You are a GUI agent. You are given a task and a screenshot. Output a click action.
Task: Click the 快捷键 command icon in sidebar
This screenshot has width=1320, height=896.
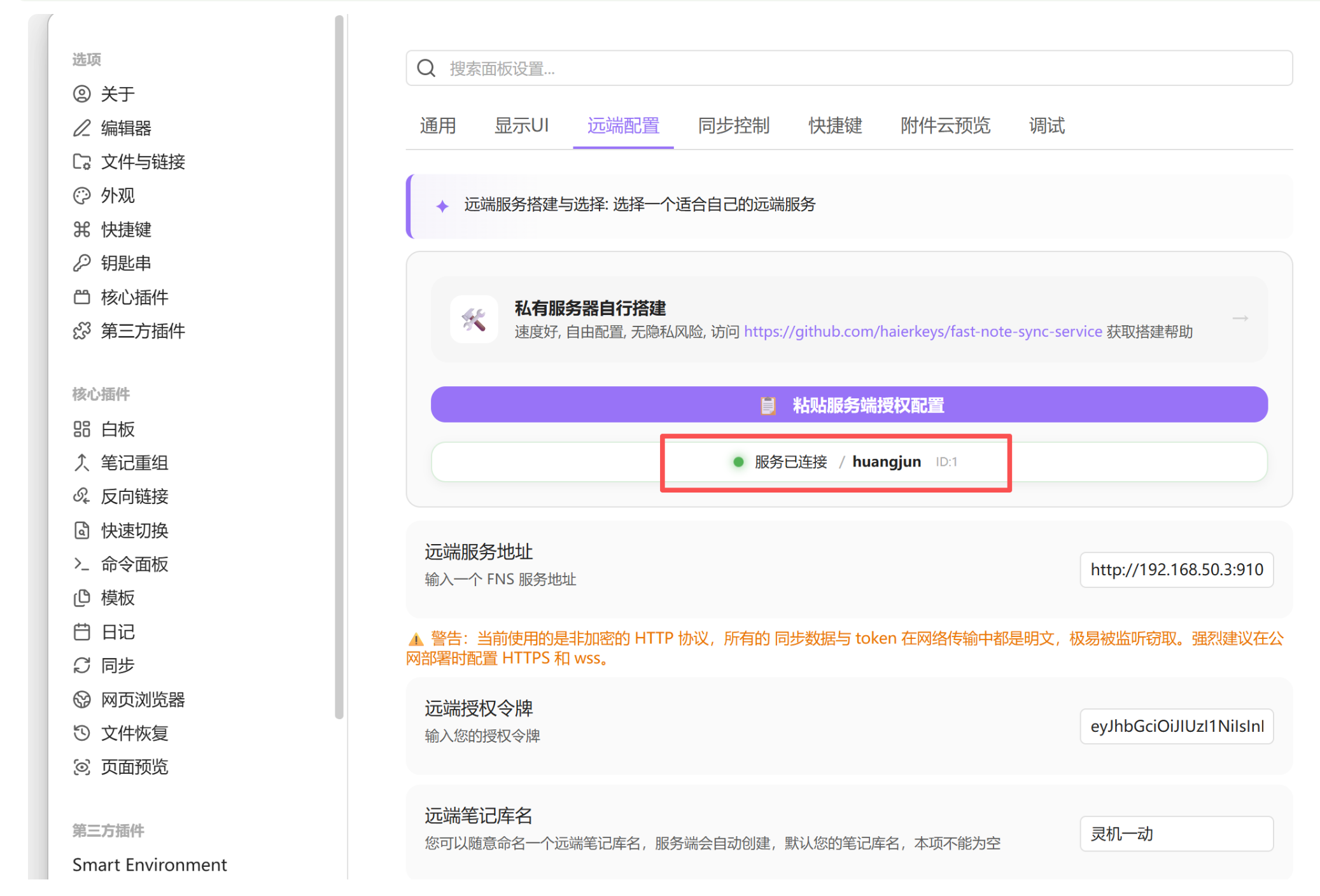point(81,229)
